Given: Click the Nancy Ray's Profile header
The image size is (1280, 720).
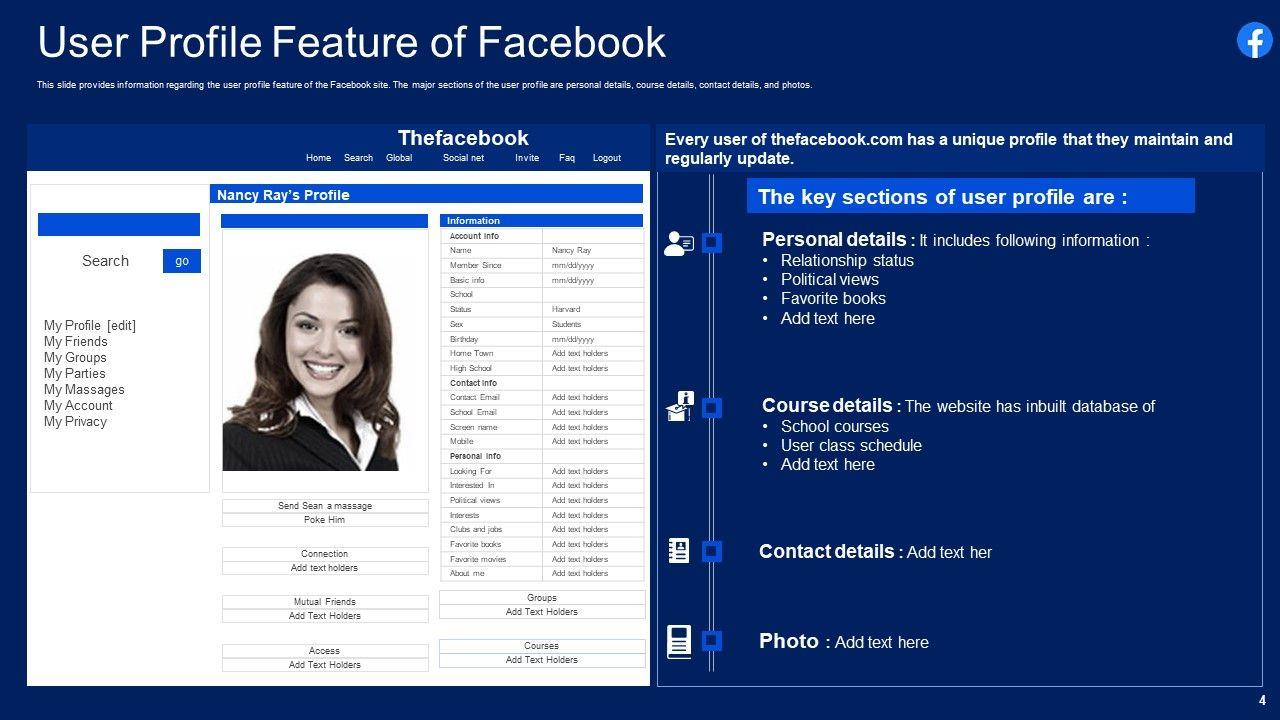Looking at the screenshot, I should click(426, 195).
